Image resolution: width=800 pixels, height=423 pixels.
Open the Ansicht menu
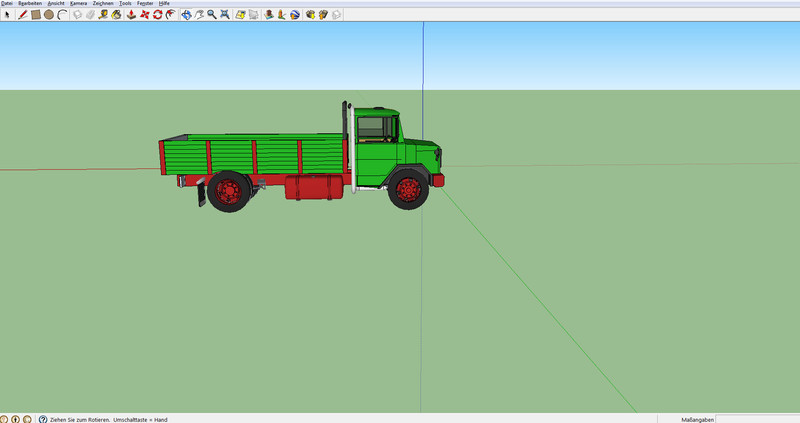(x=56, y=3)
